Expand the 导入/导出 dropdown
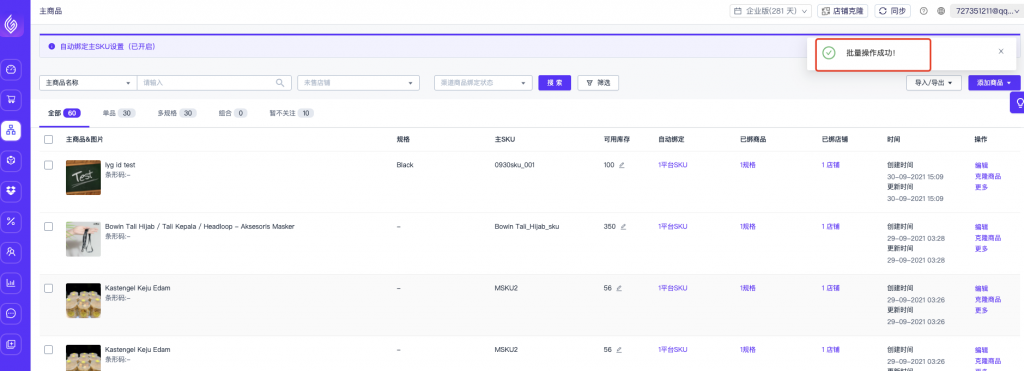Image resolution: width=1024 pixels, height=371 pixels. (x=933, y=83)
